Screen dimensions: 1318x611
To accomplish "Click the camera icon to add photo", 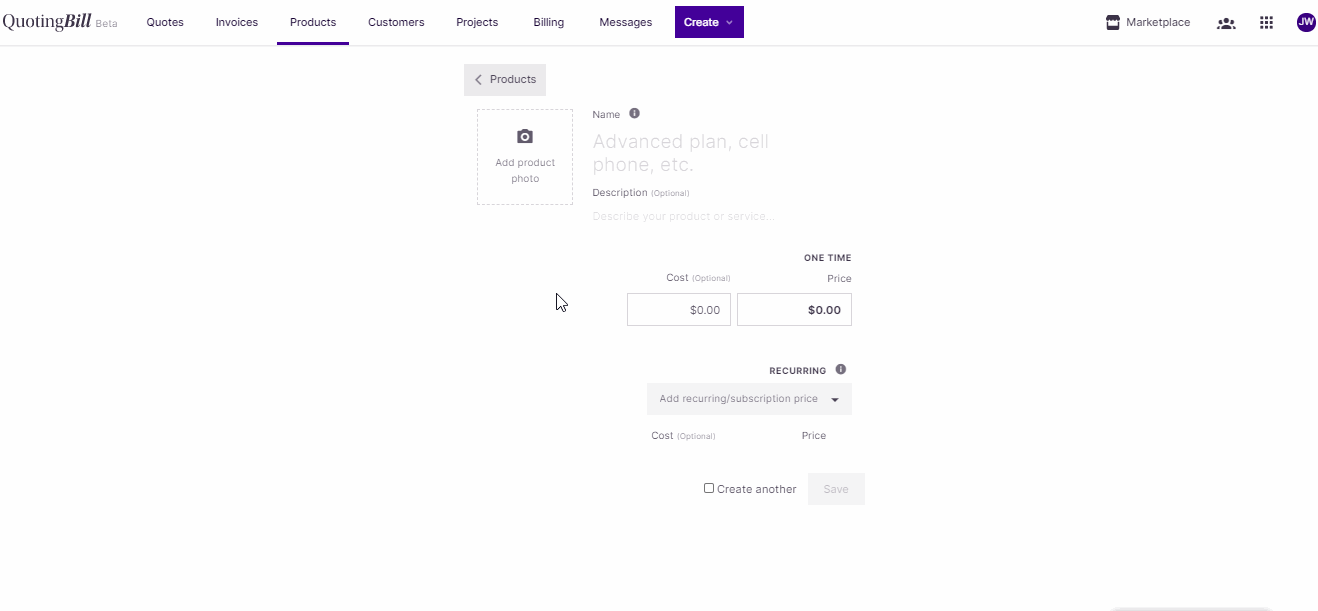I will tap(525, 136).
